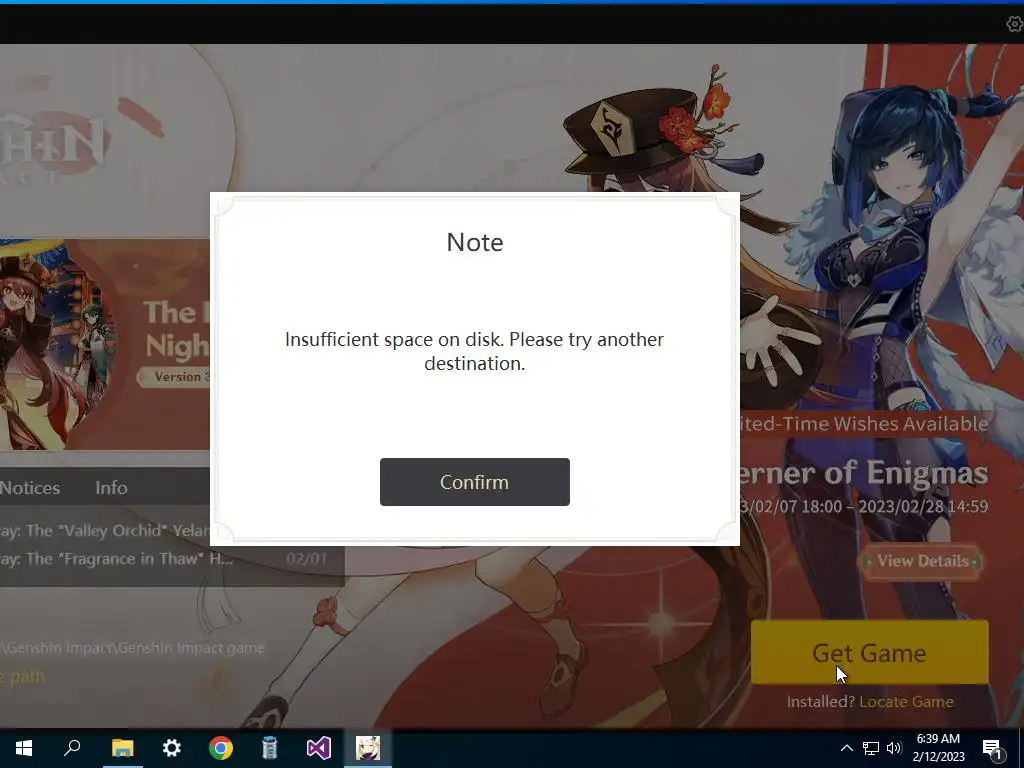Screen dimensions: 1024x768
Task: Confirm the insufficient disk space note
Action: pos(475,482)
